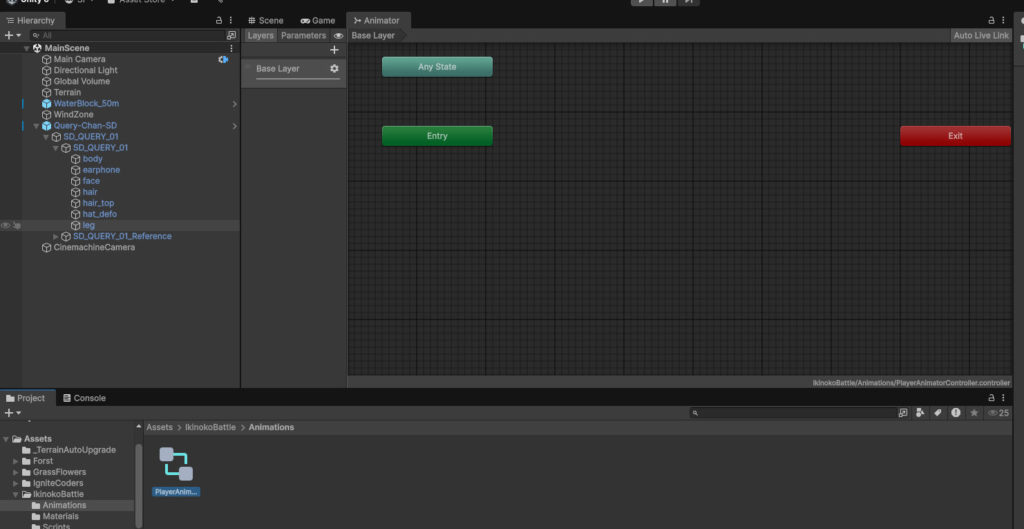Expand the SD_QUERY_01_Reference object
The image size is (1024, 529).
click(x=56, y=237)
